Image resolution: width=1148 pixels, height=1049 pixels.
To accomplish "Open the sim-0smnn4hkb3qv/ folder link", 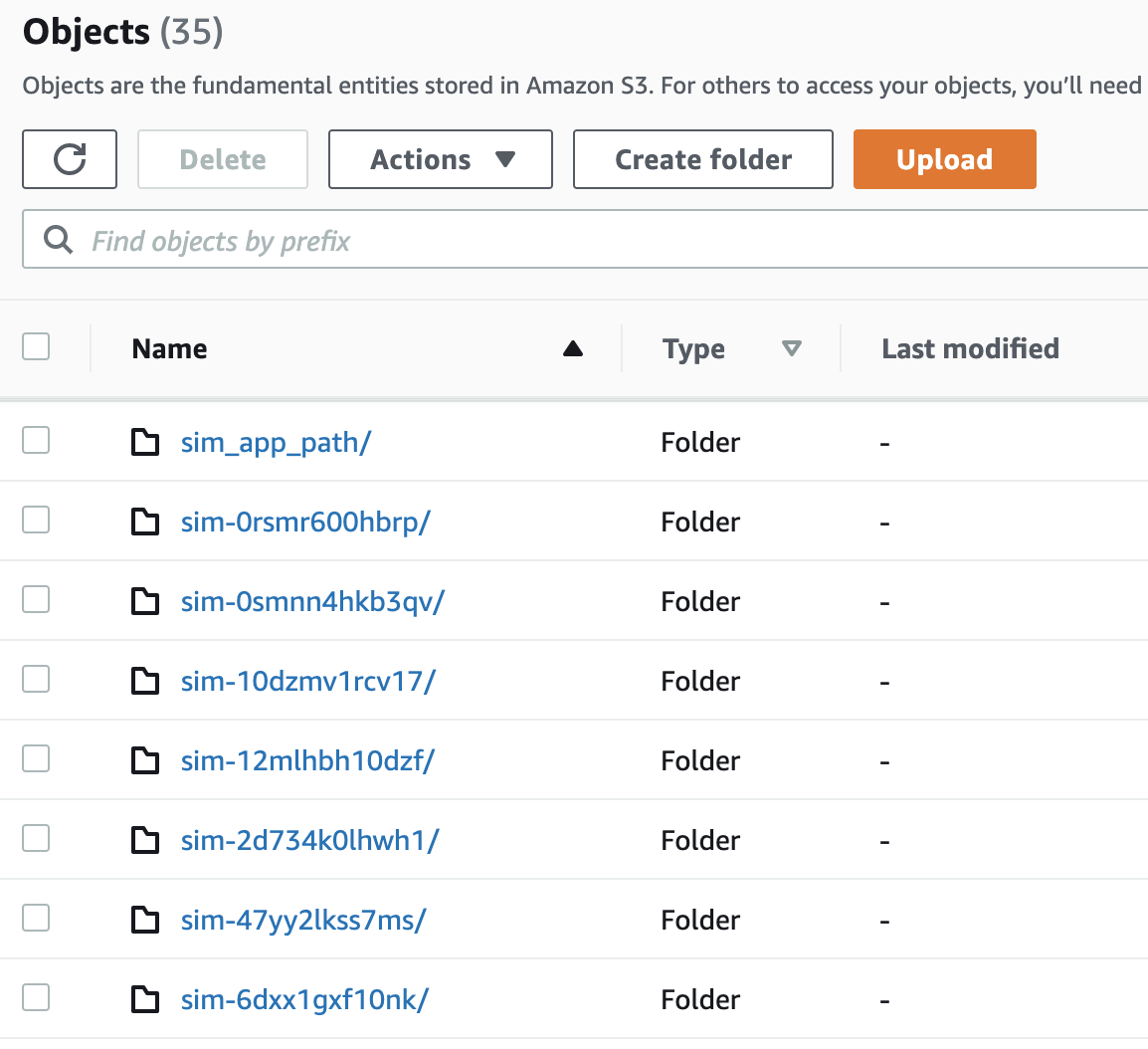I will (x=312, y=601).
